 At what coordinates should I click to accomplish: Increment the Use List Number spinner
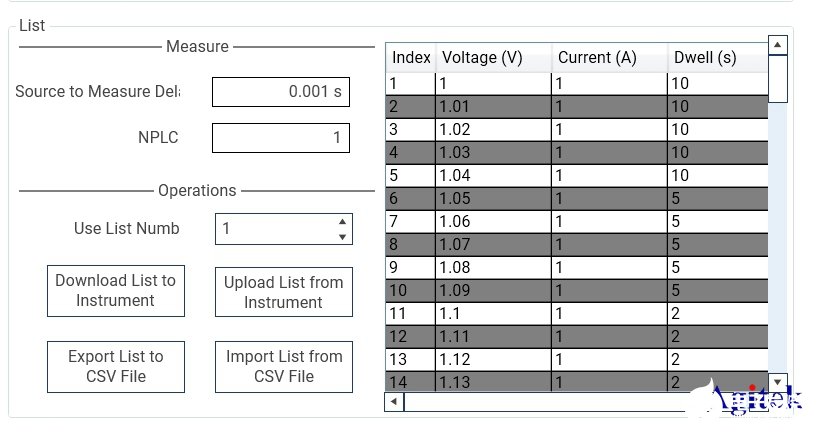(342, 221)
